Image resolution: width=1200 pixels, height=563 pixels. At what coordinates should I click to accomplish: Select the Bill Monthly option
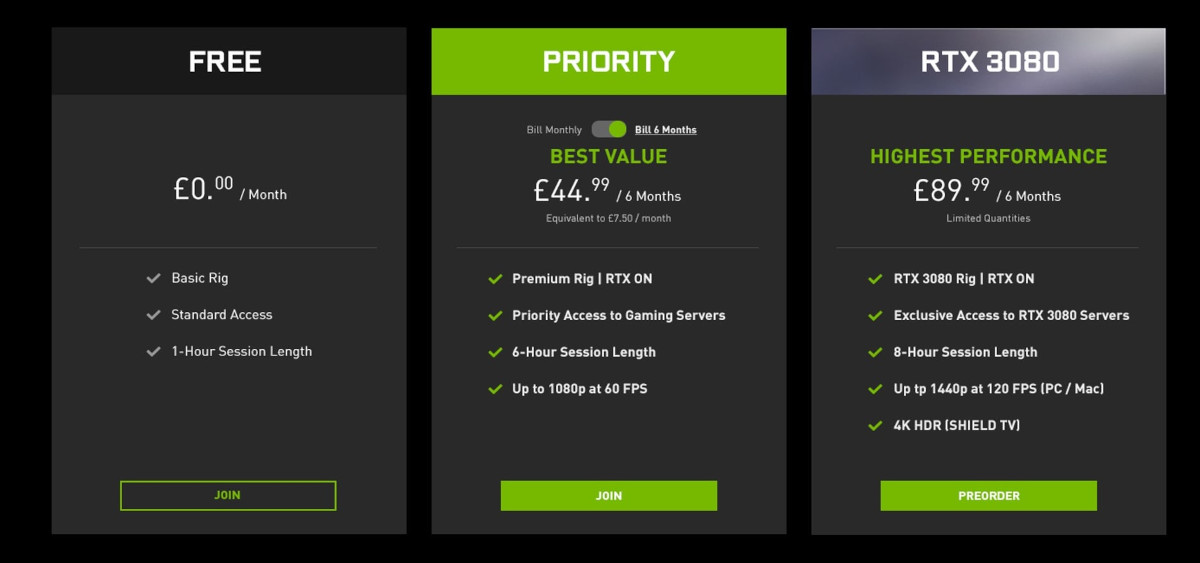click(x=554, y=130)
